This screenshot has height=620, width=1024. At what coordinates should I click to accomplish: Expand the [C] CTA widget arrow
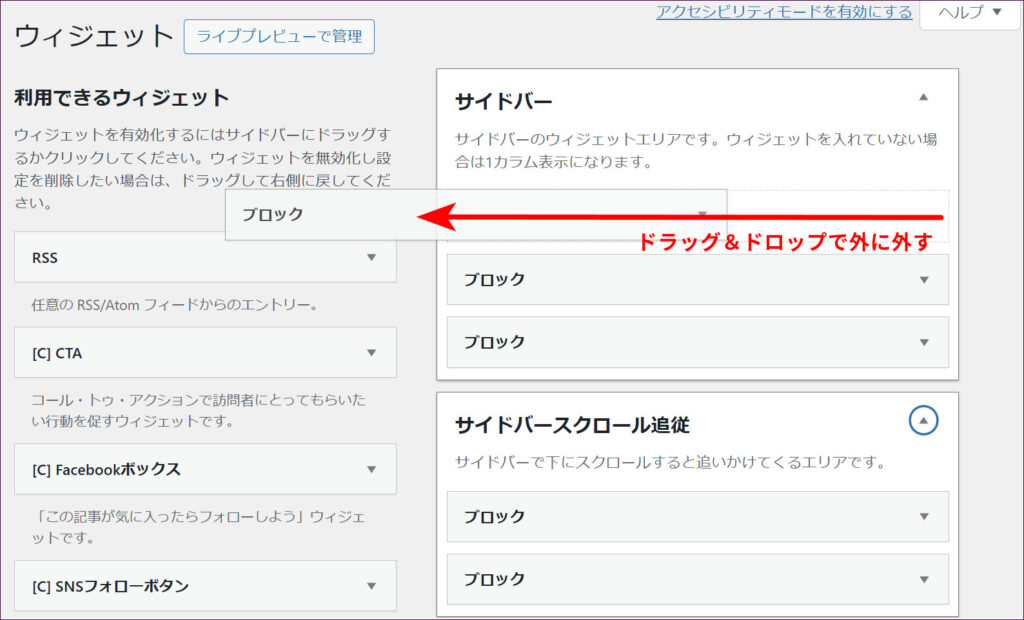[x=371, y=353]
